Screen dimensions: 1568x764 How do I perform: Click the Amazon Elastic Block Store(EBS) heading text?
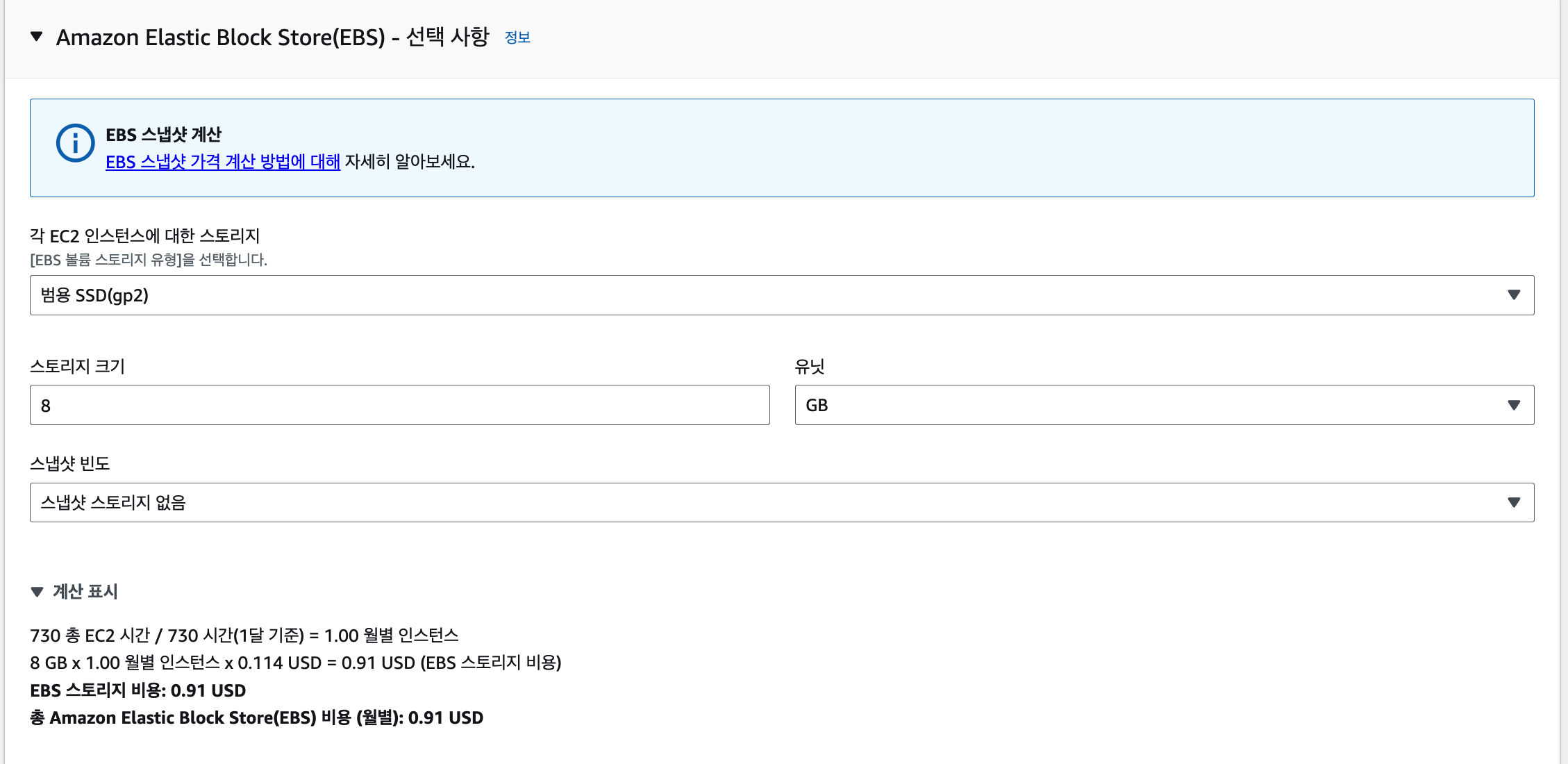[x=272, y=37]
